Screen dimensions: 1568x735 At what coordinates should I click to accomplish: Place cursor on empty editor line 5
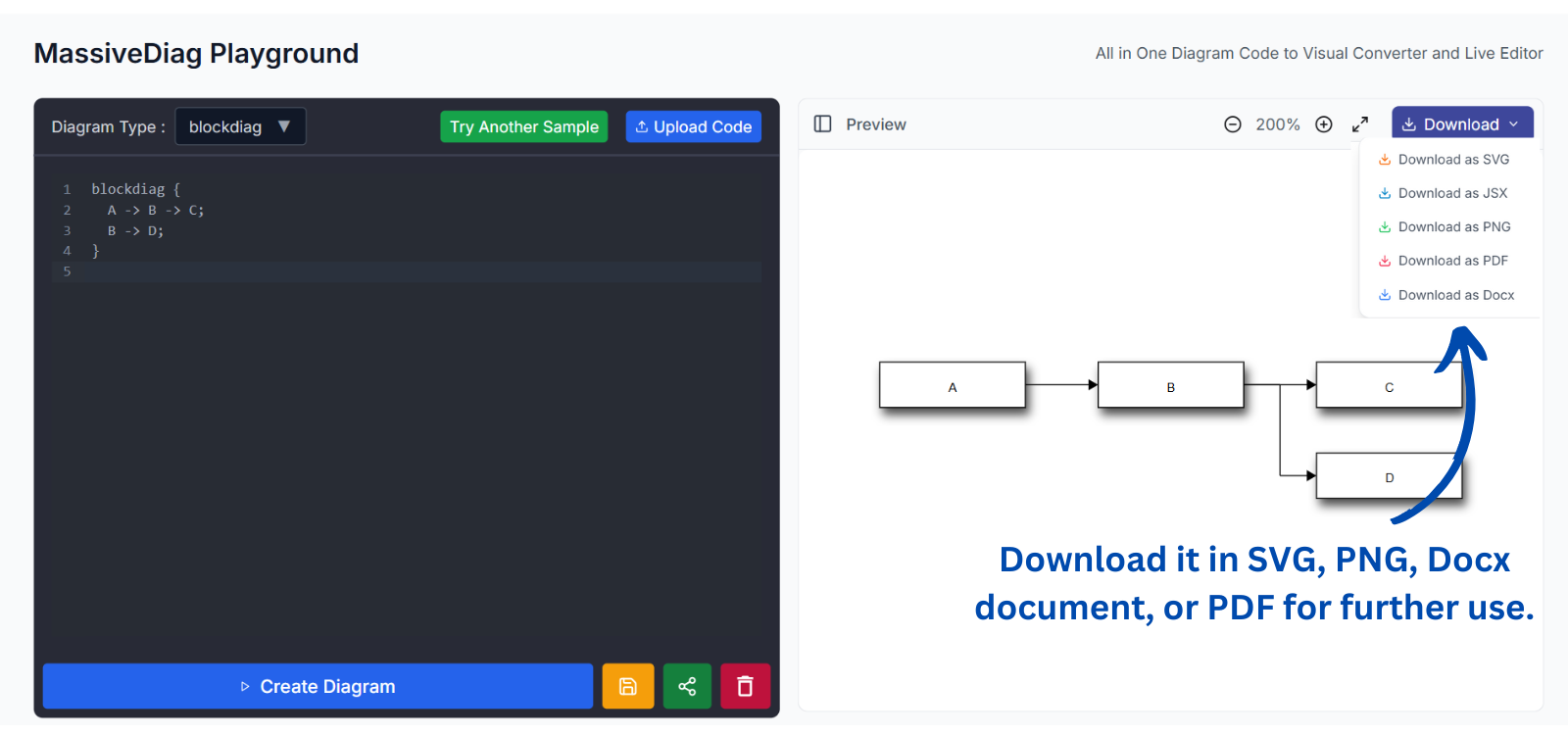click(407, 271)
